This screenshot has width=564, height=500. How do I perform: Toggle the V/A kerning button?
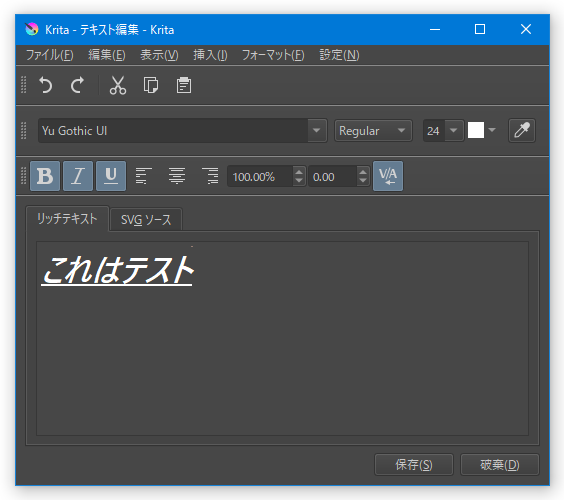388,176
